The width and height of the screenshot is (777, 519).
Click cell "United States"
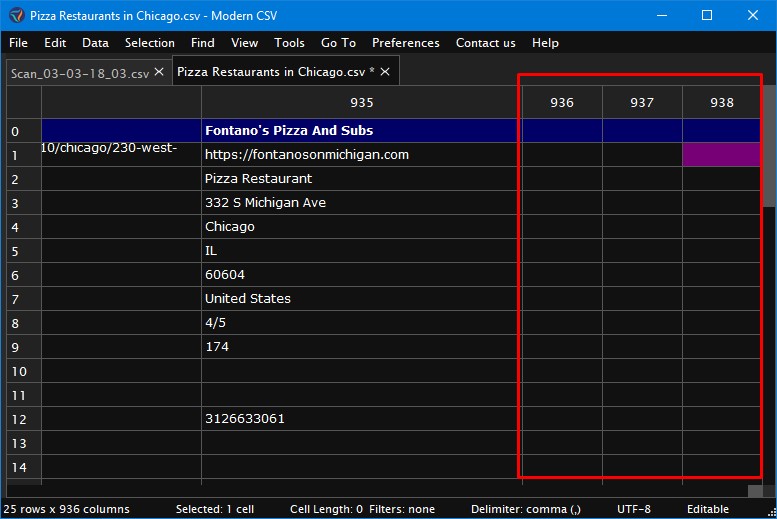(362, 299)
